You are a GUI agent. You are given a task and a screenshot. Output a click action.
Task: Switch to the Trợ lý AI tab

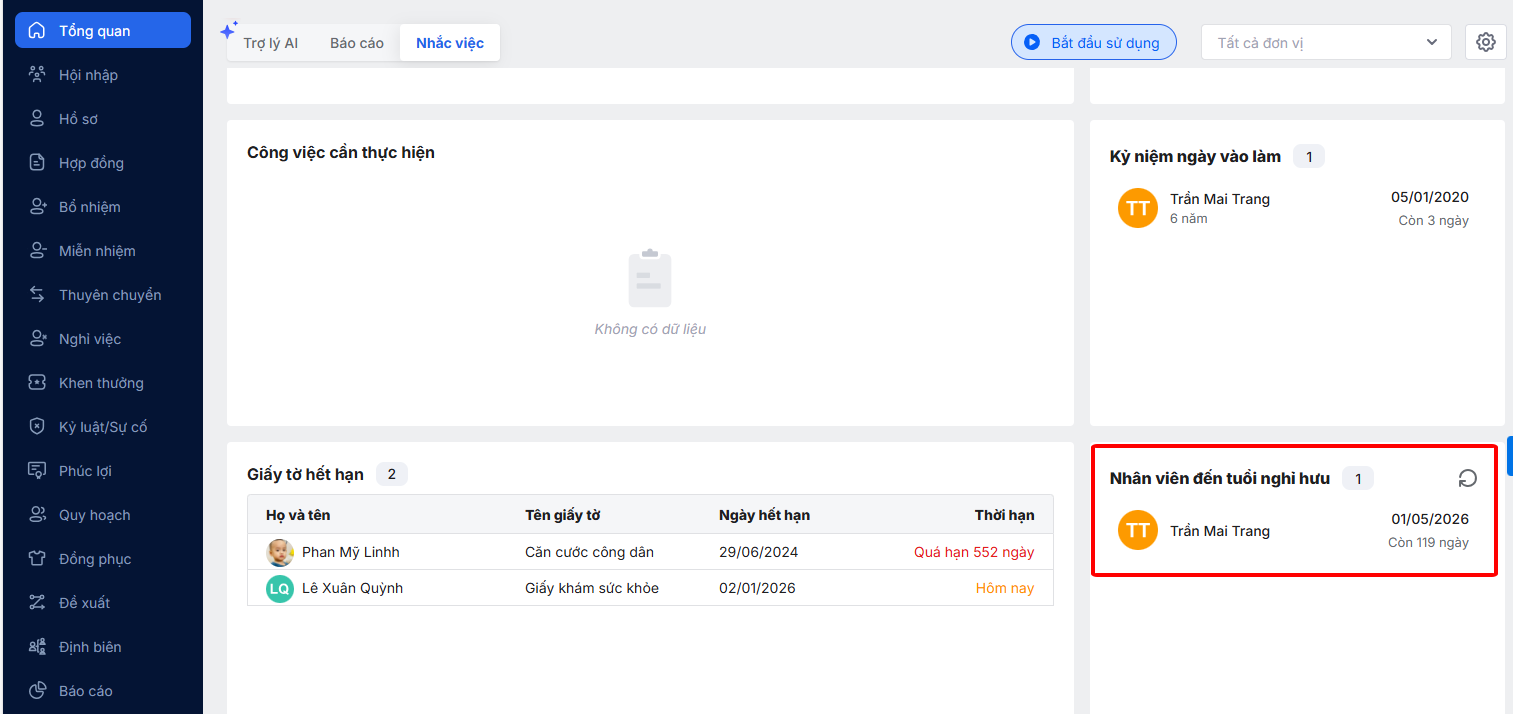coord(270,43)
